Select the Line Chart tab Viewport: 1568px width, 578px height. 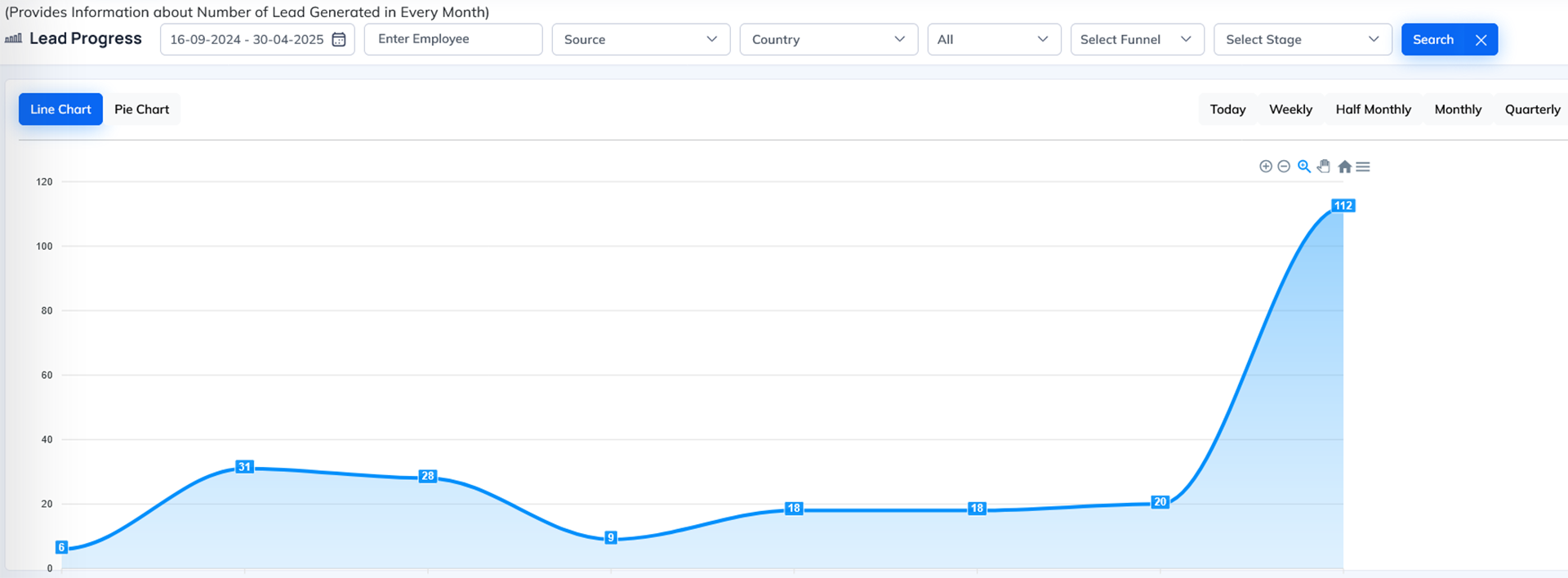[x=60, y=109]
